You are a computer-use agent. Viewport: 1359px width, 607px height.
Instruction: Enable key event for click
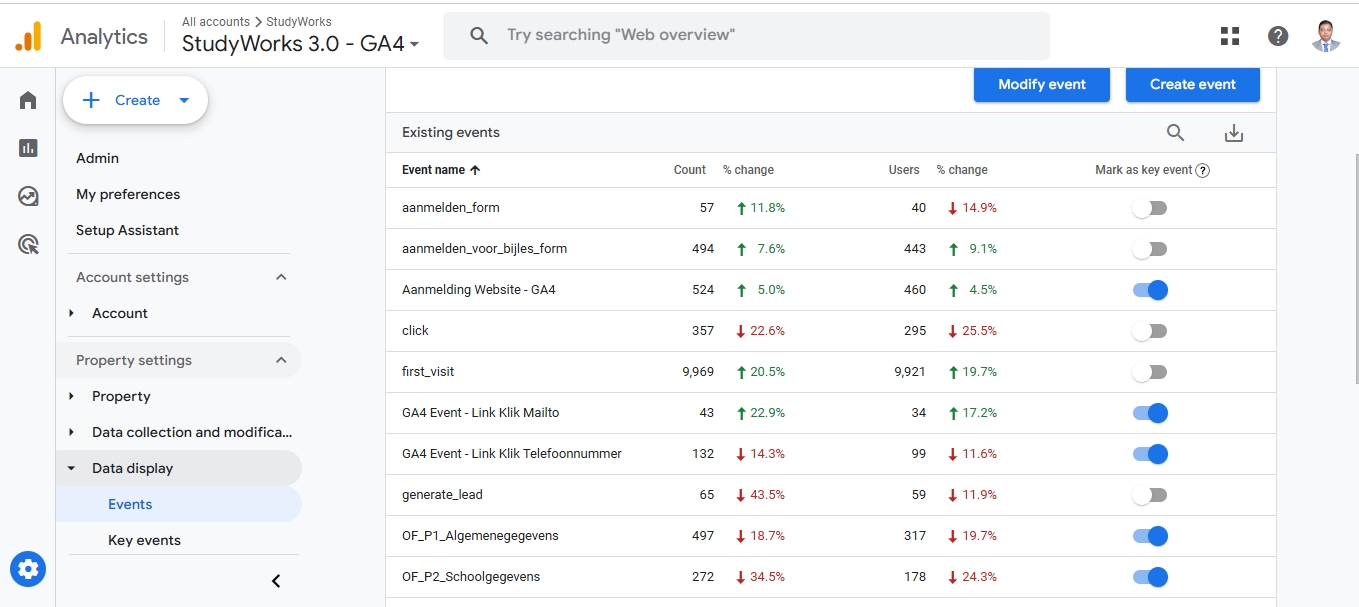click(x=1149, y=331)
